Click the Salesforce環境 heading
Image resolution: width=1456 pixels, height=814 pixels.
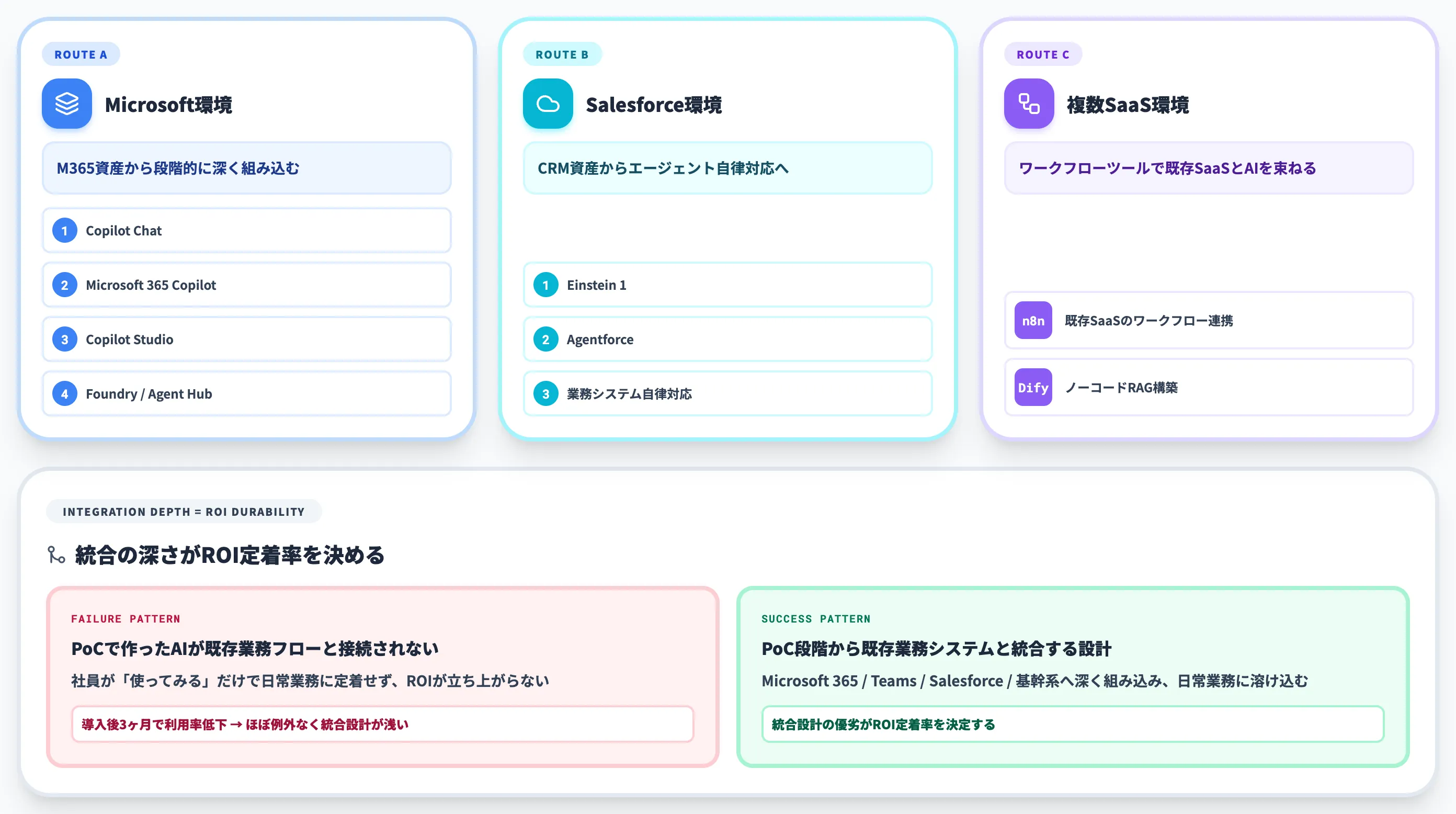653,105
